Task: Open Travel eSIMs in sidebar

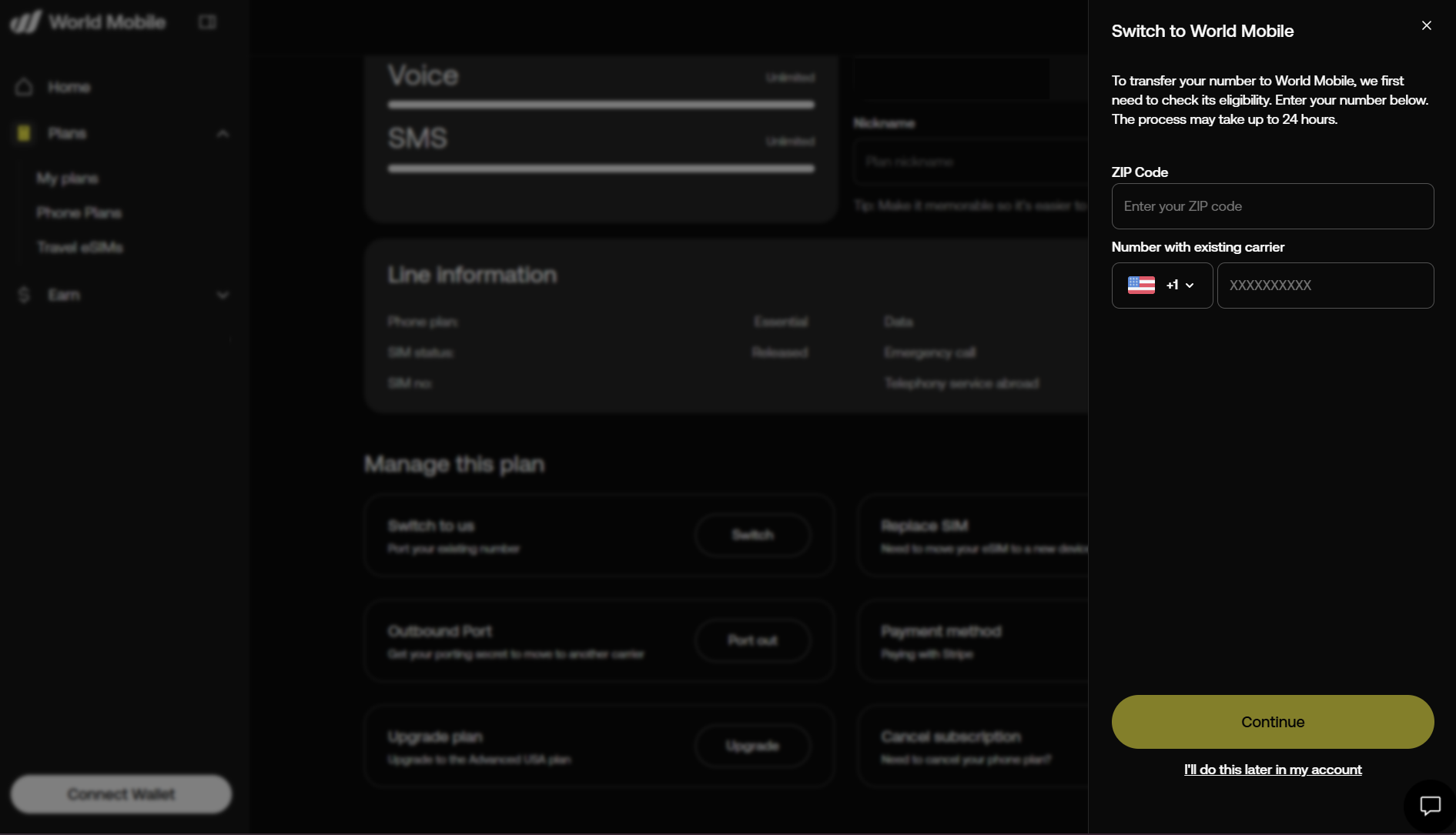Action: 79,248
